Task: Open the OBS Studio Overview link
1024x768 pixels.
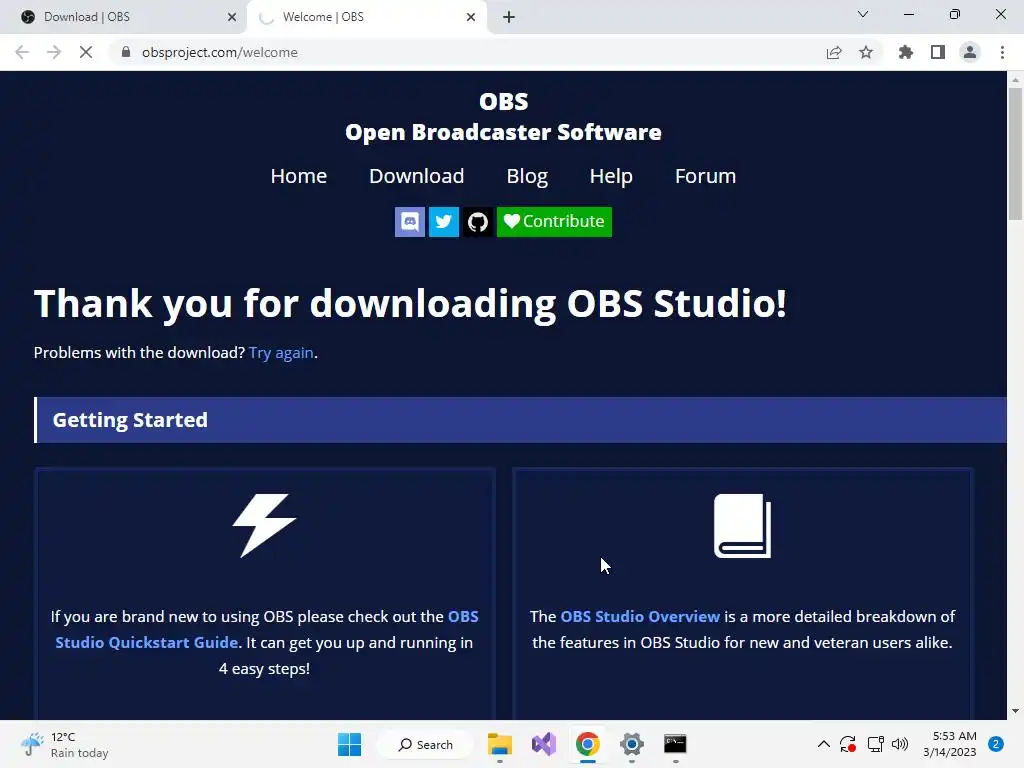Action: 640,616
